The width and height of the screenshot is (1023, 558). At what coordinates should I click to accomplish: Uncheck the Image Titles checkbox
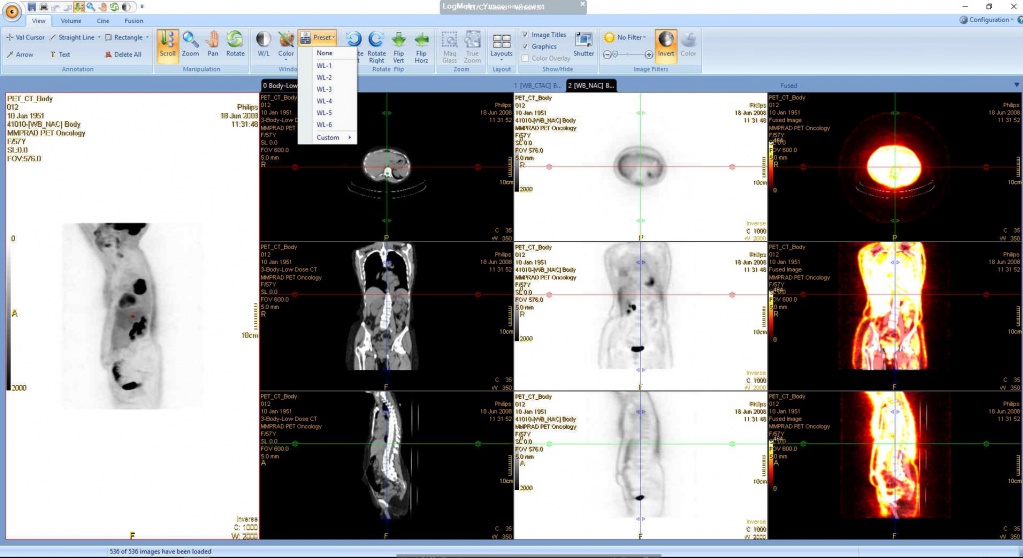[526, 35]
